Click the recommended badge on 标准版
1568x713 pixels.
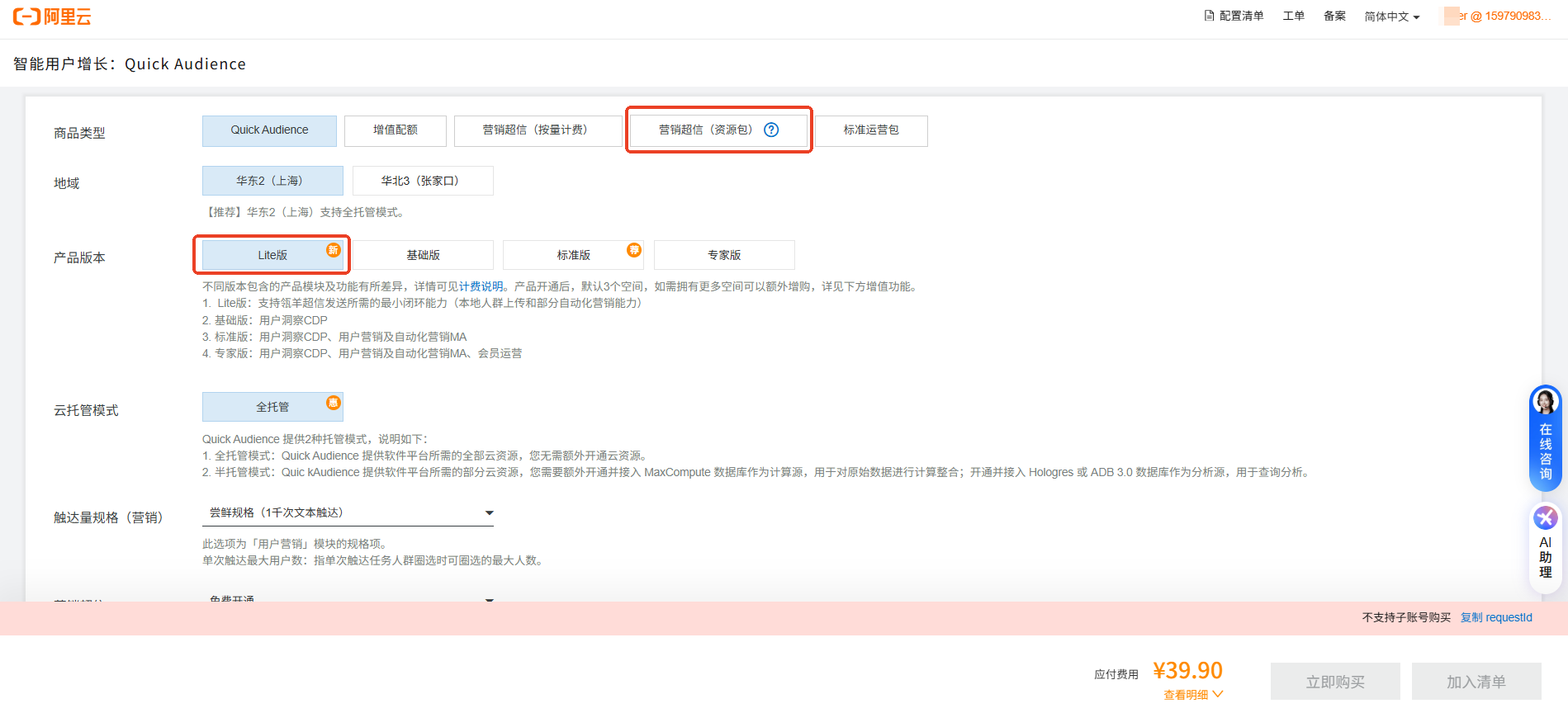[634, 250]
